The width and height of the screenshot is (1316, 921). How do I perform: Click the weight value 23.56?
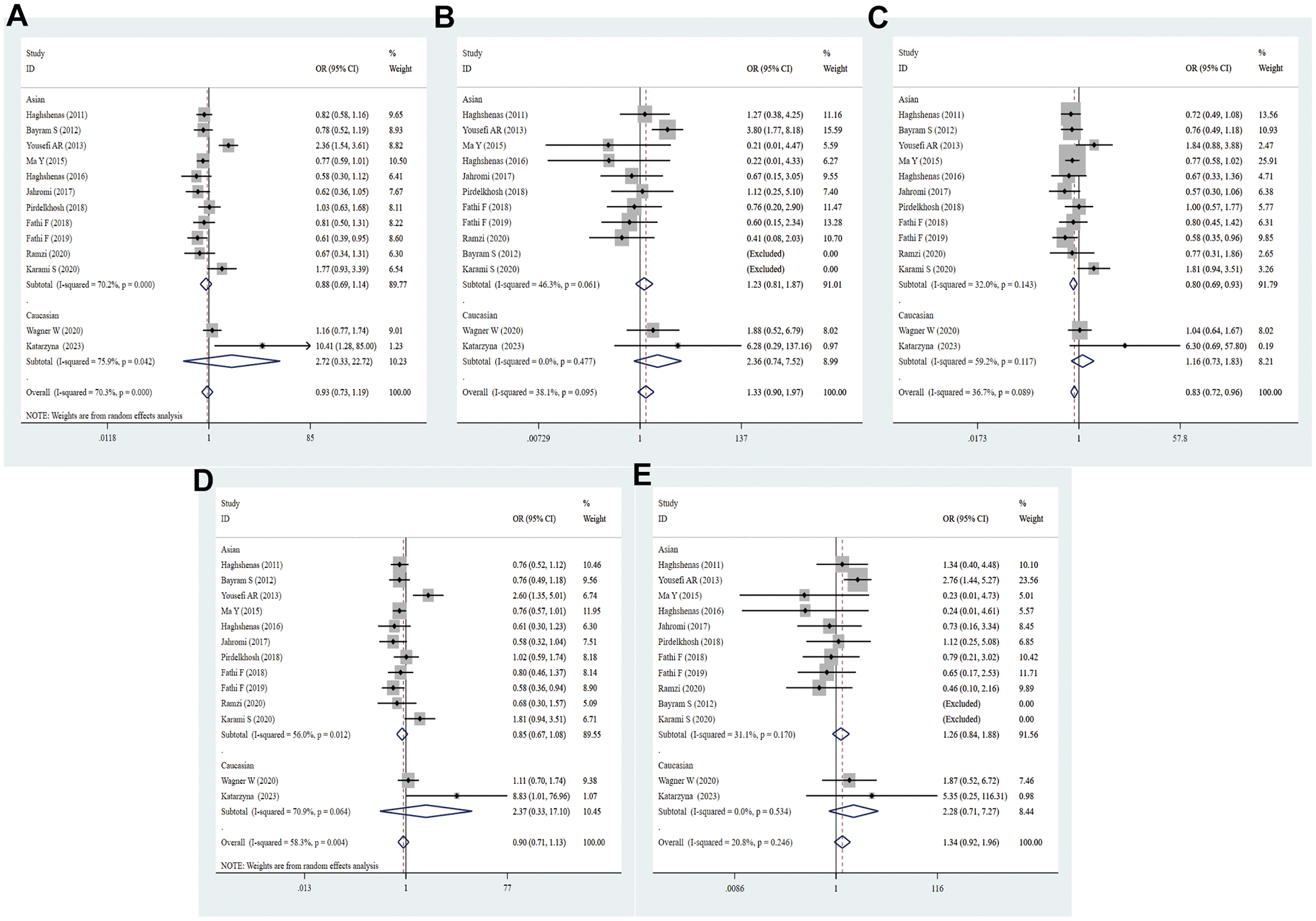pos(1029,580)
